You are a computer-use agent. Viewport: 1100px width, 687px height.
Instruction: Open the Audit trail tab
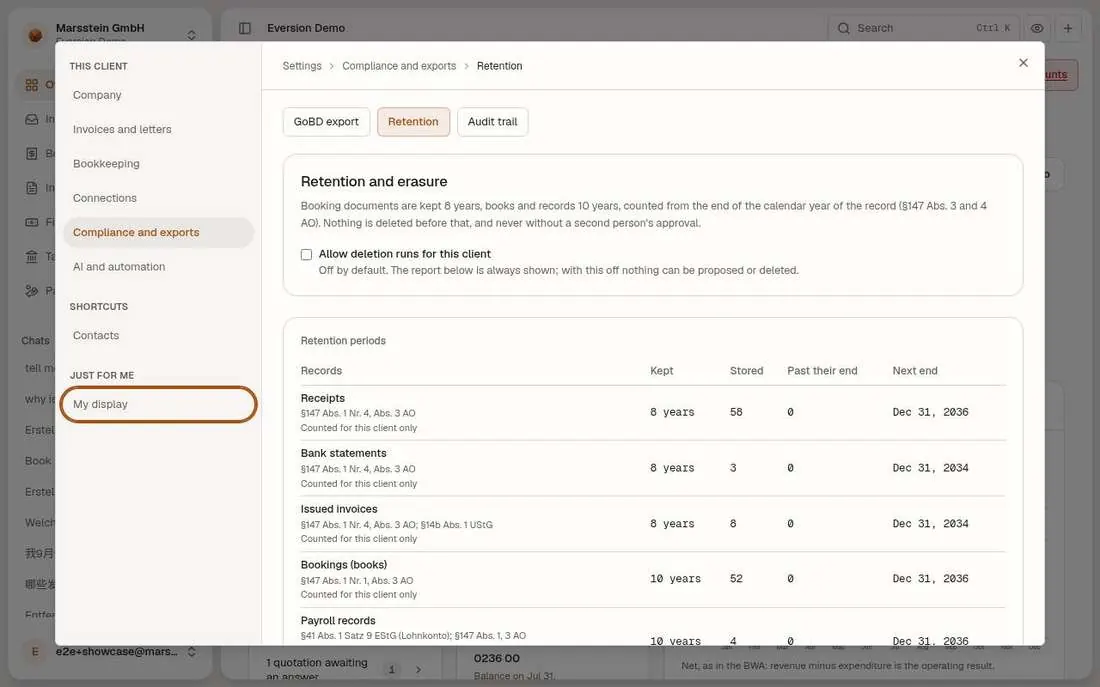coord(492,121)
